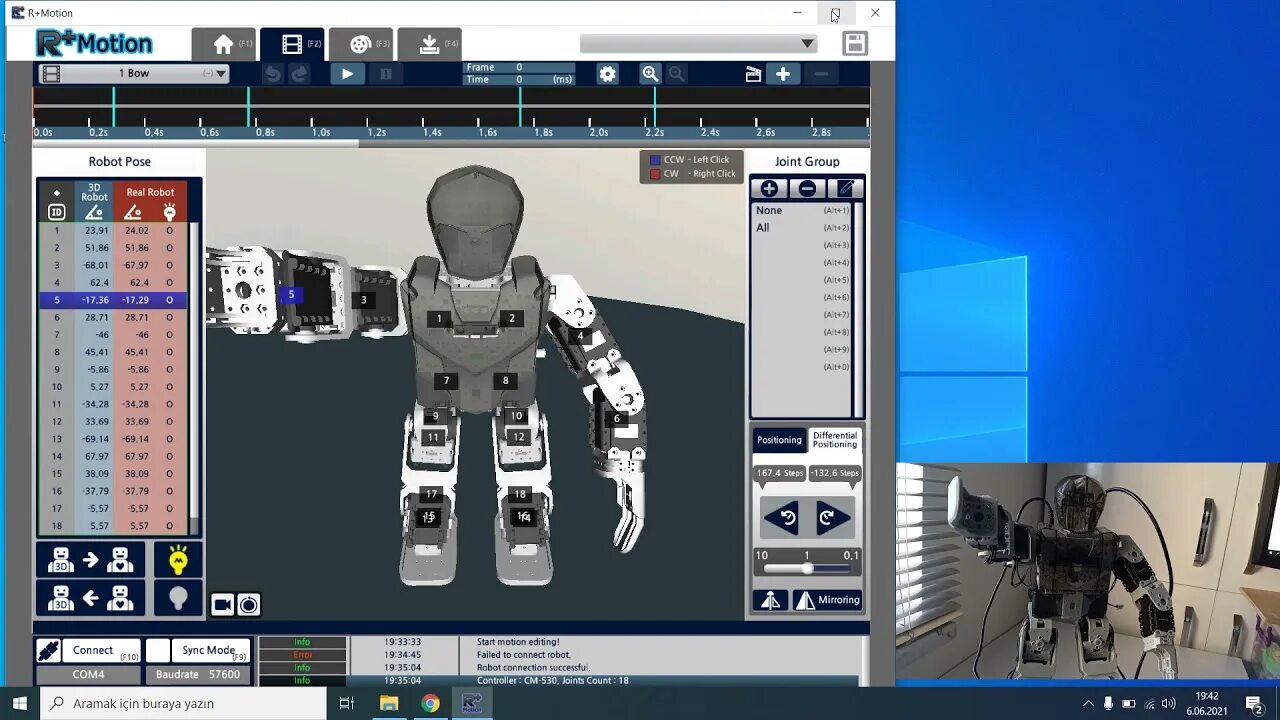This screenshot has height=720, width=1280.
Task: Open the Download tab (F4)
Action: [429, 44]
